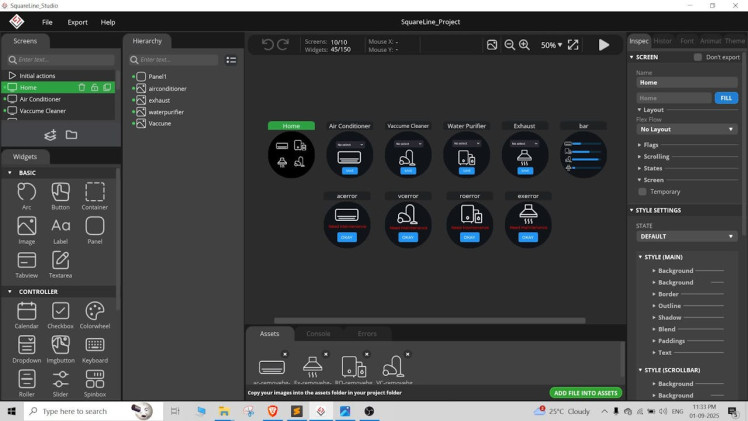Image resolution: width=748 pixels, height=421 pixels.
Task: Click the play simulation button
Action: click(x=603, y=45)
